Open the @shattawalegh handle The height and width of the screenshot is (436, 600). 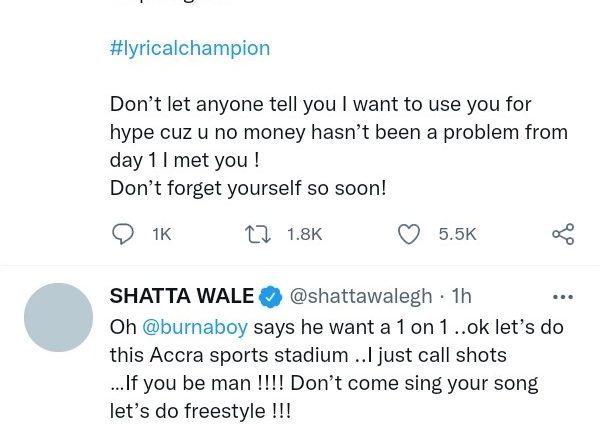(360, 296)
